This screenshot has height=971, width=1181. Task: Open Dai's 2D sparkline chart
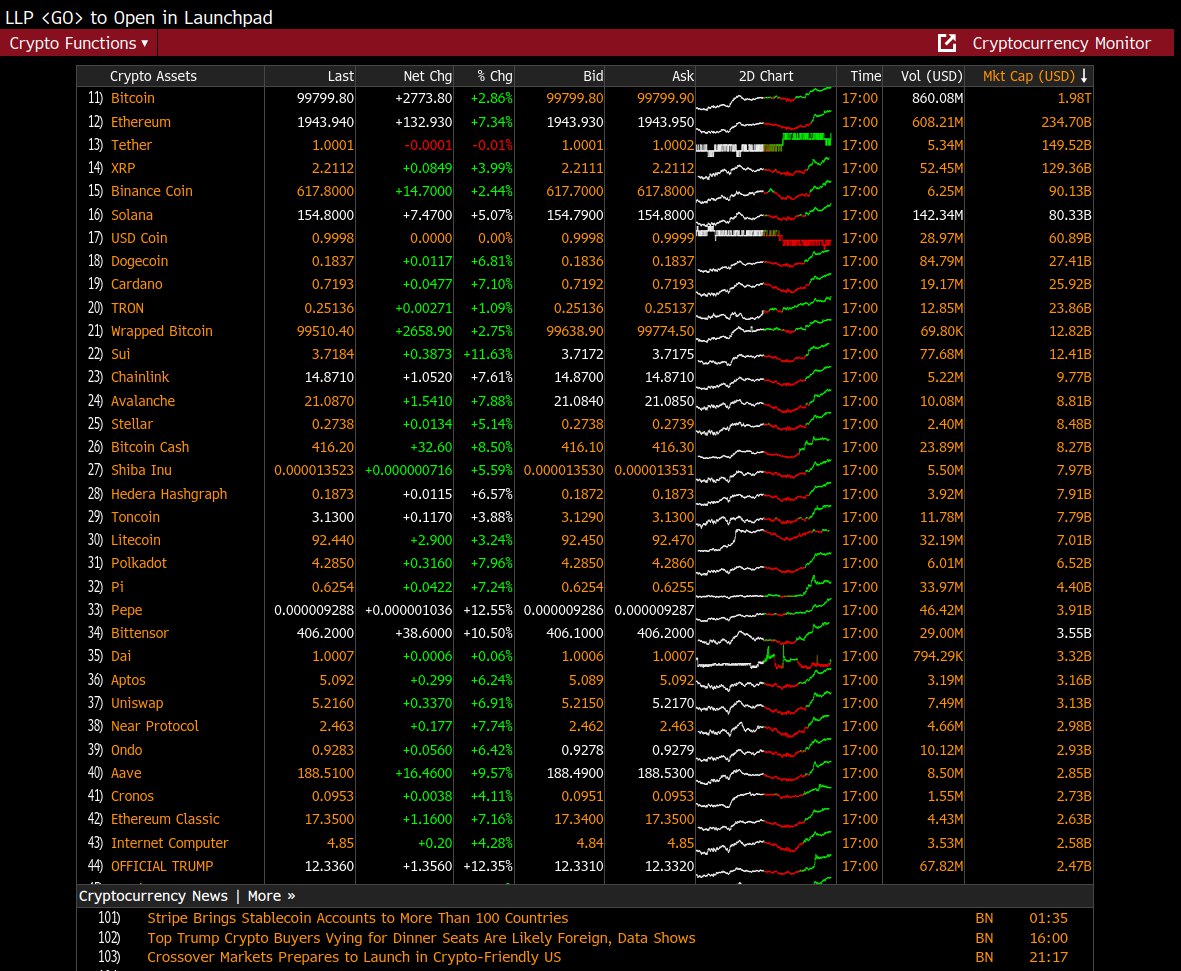(764, 656)
